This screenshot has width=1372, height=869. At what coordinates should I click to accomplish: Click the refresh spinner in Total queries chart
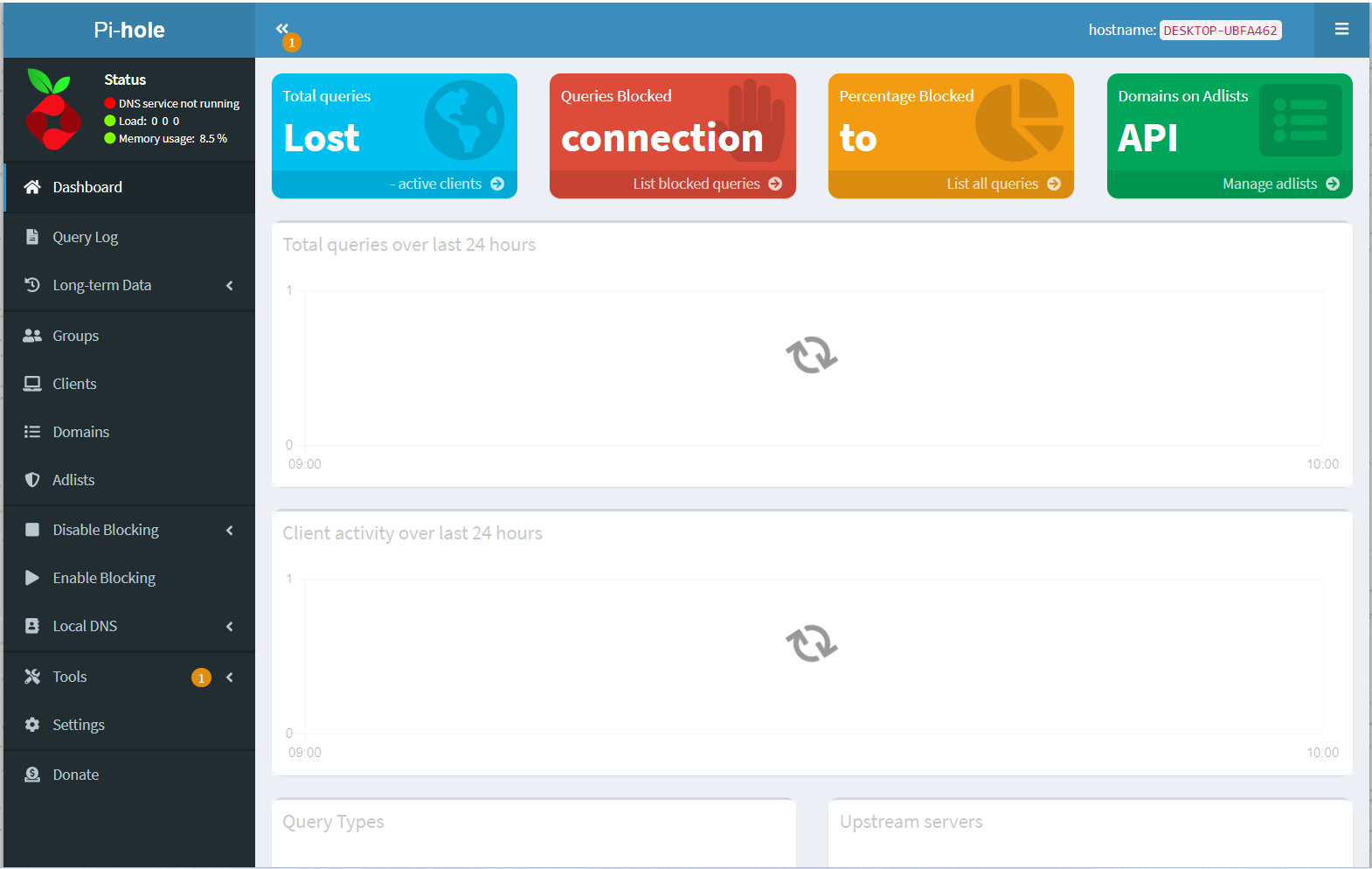click(x=812, y=355)
